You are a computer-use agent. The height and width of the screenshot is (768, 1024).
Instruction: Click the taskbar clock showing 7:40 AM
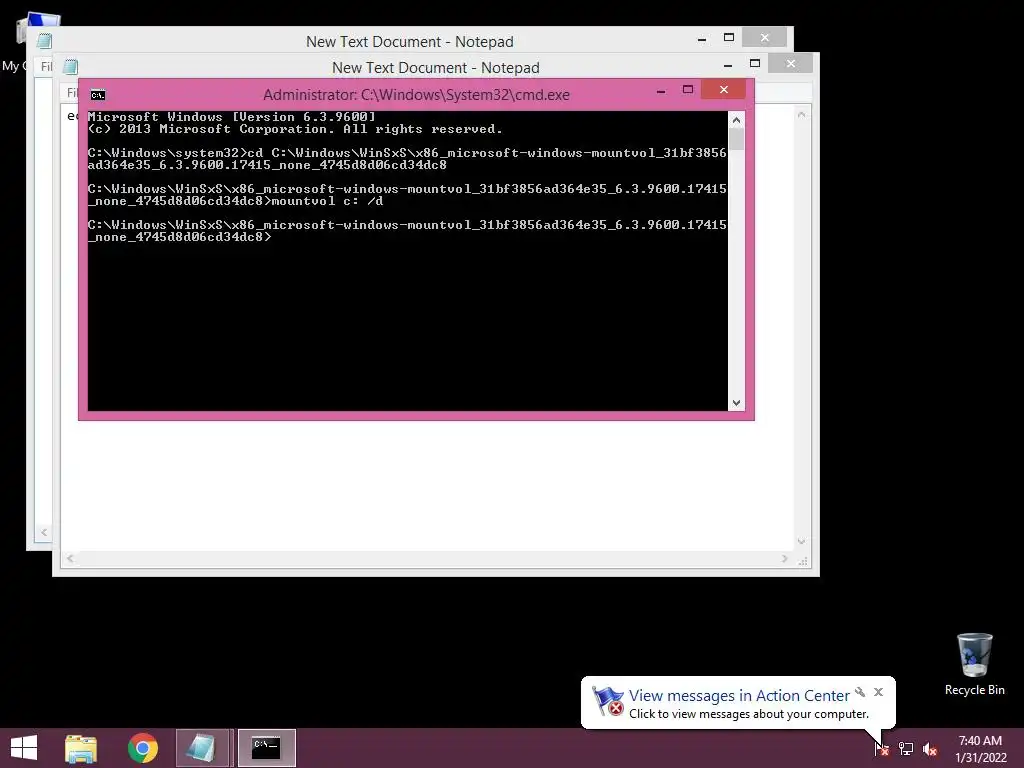click(980, 748)
